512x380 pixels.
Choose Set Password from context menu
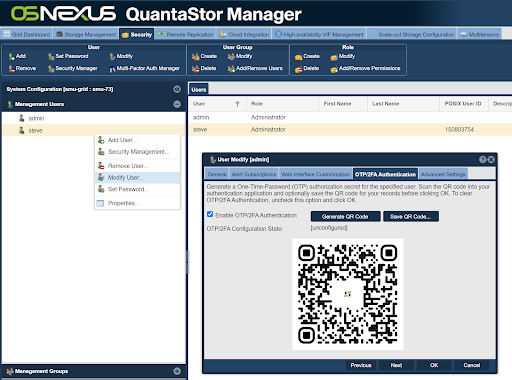[137, 189]
